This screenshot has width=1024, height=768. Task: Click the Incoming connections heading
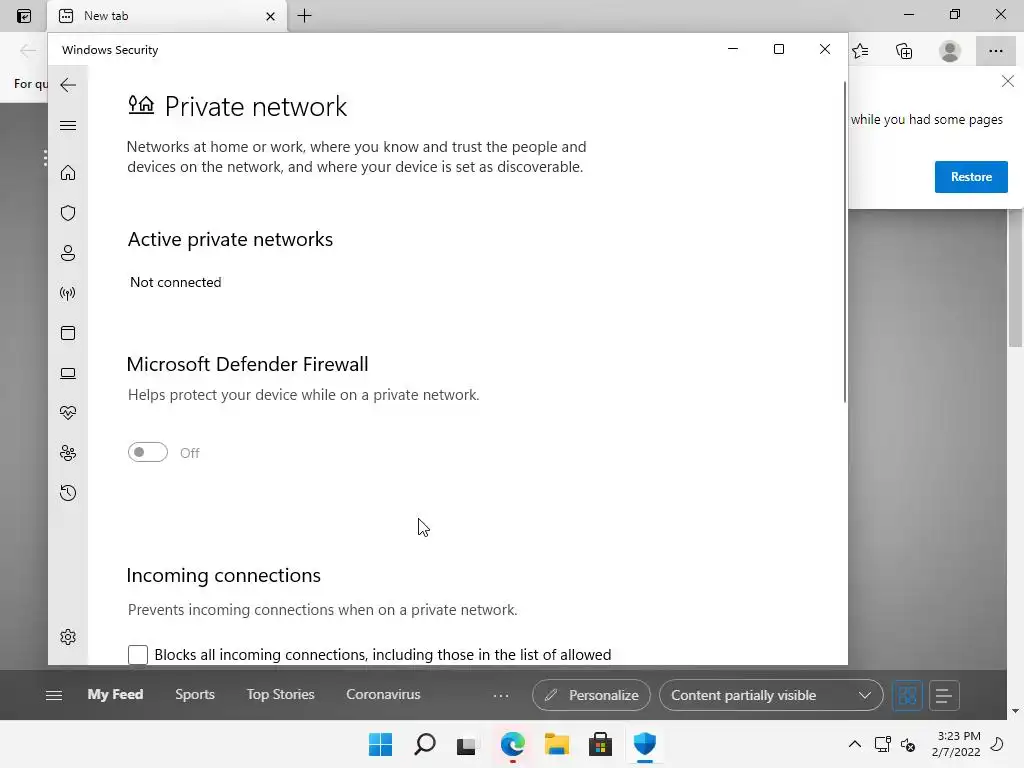(223, 575)
